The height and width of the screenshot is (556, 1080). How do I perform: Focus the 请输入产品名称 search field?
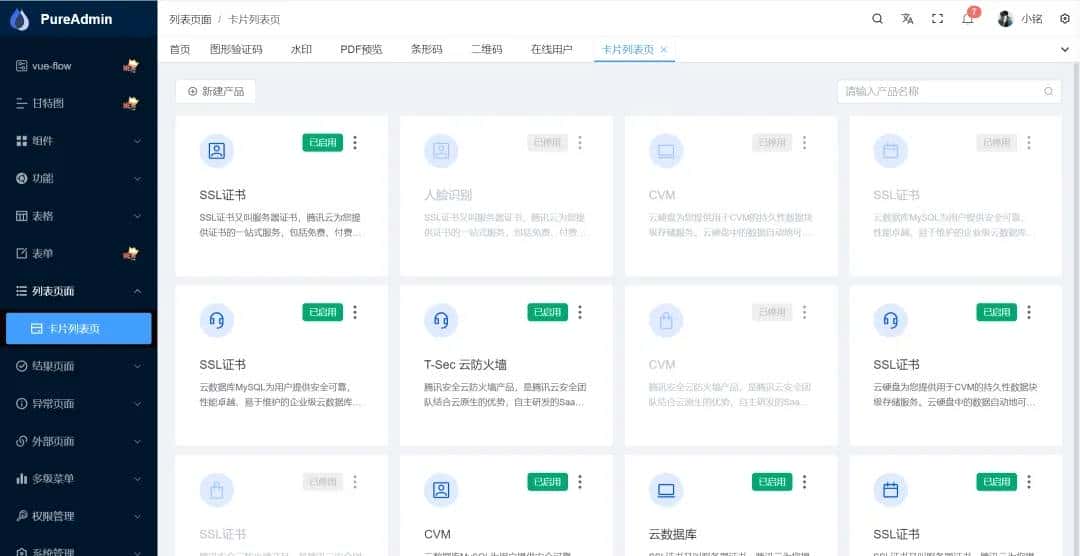click(x=949, y=91)
